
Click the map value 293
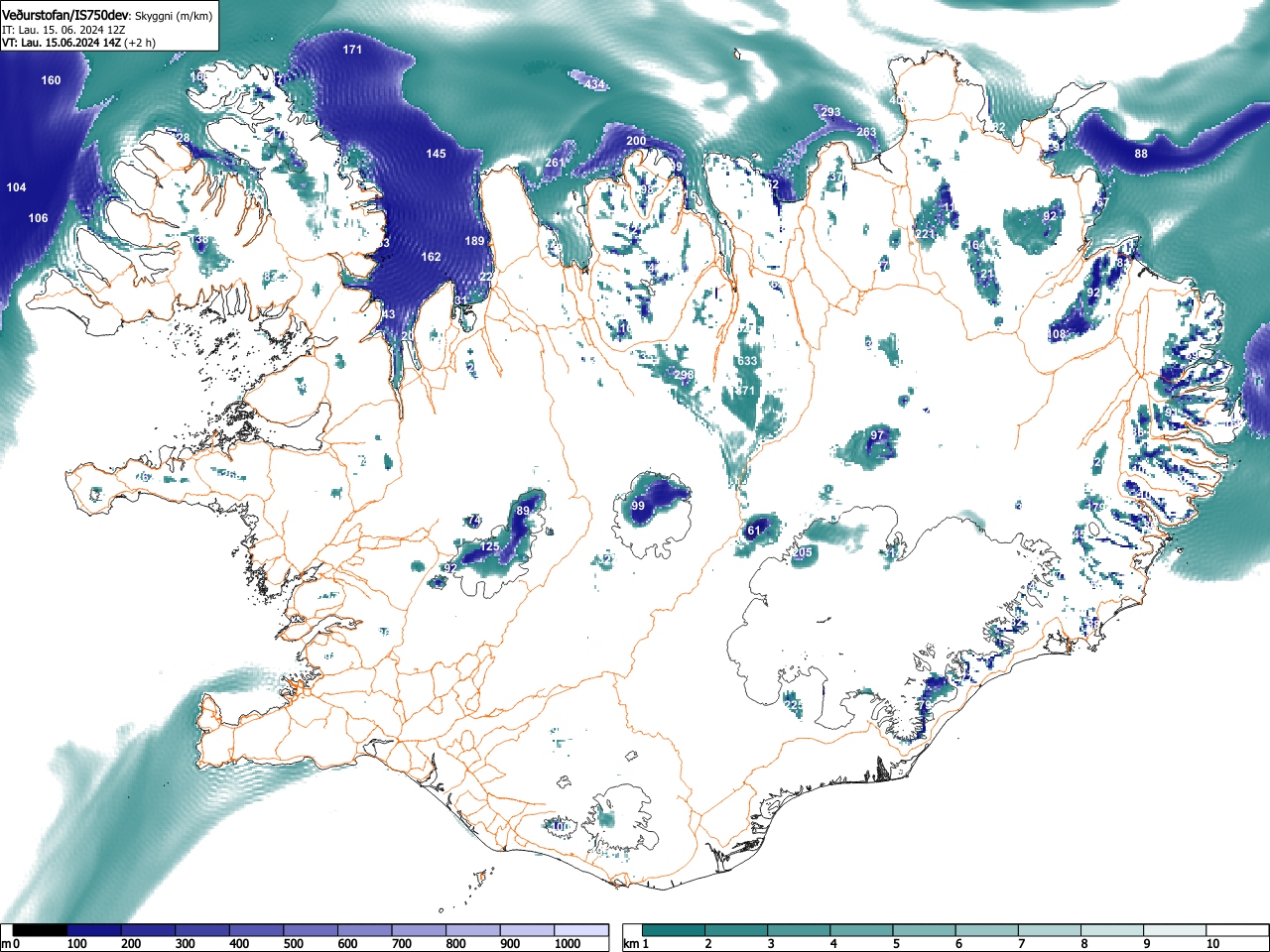[830, 112]
